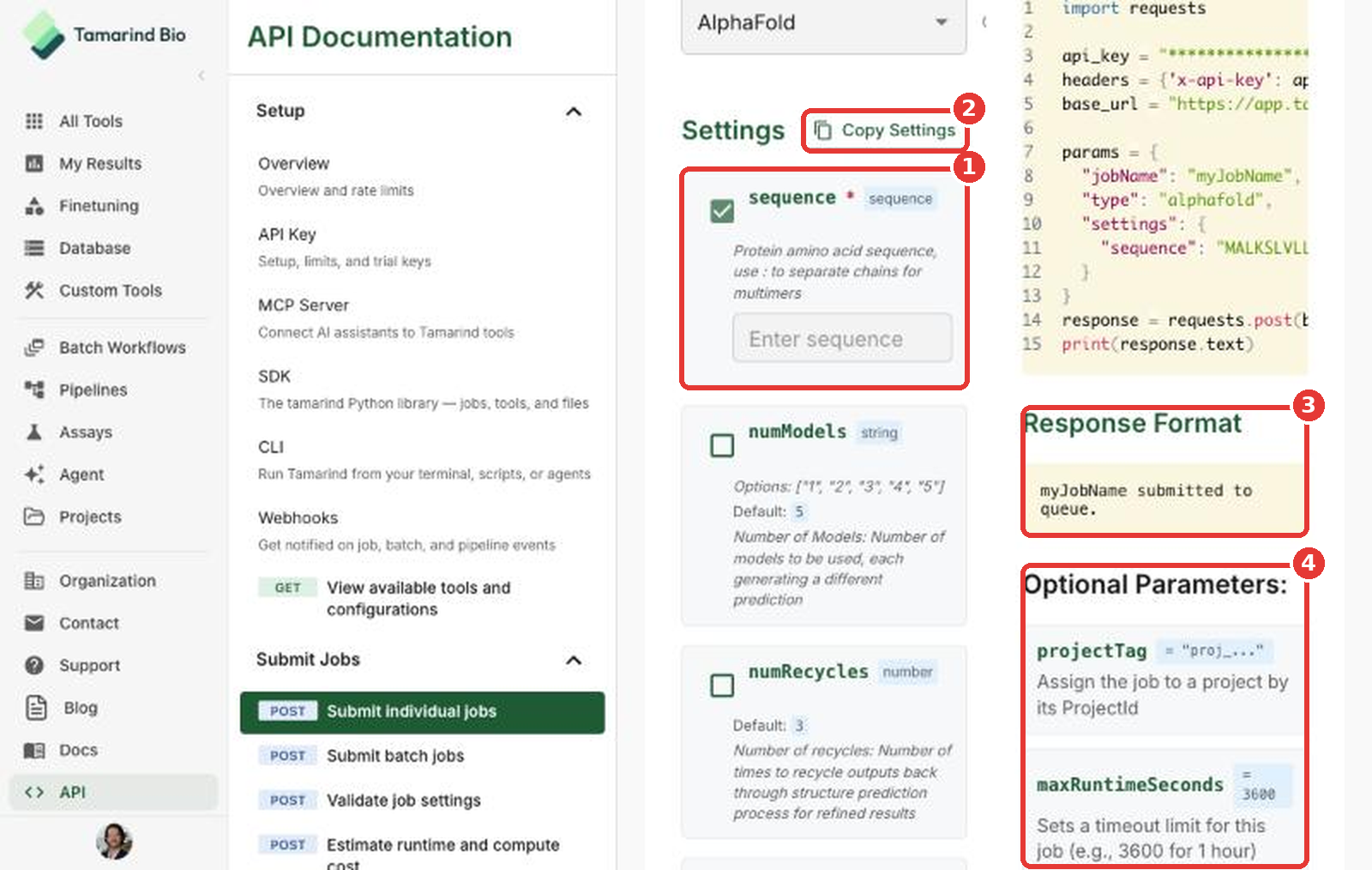The image size is (1372, 870).
Task: Open the CLI documentation entry
Action: coord(422,460)
